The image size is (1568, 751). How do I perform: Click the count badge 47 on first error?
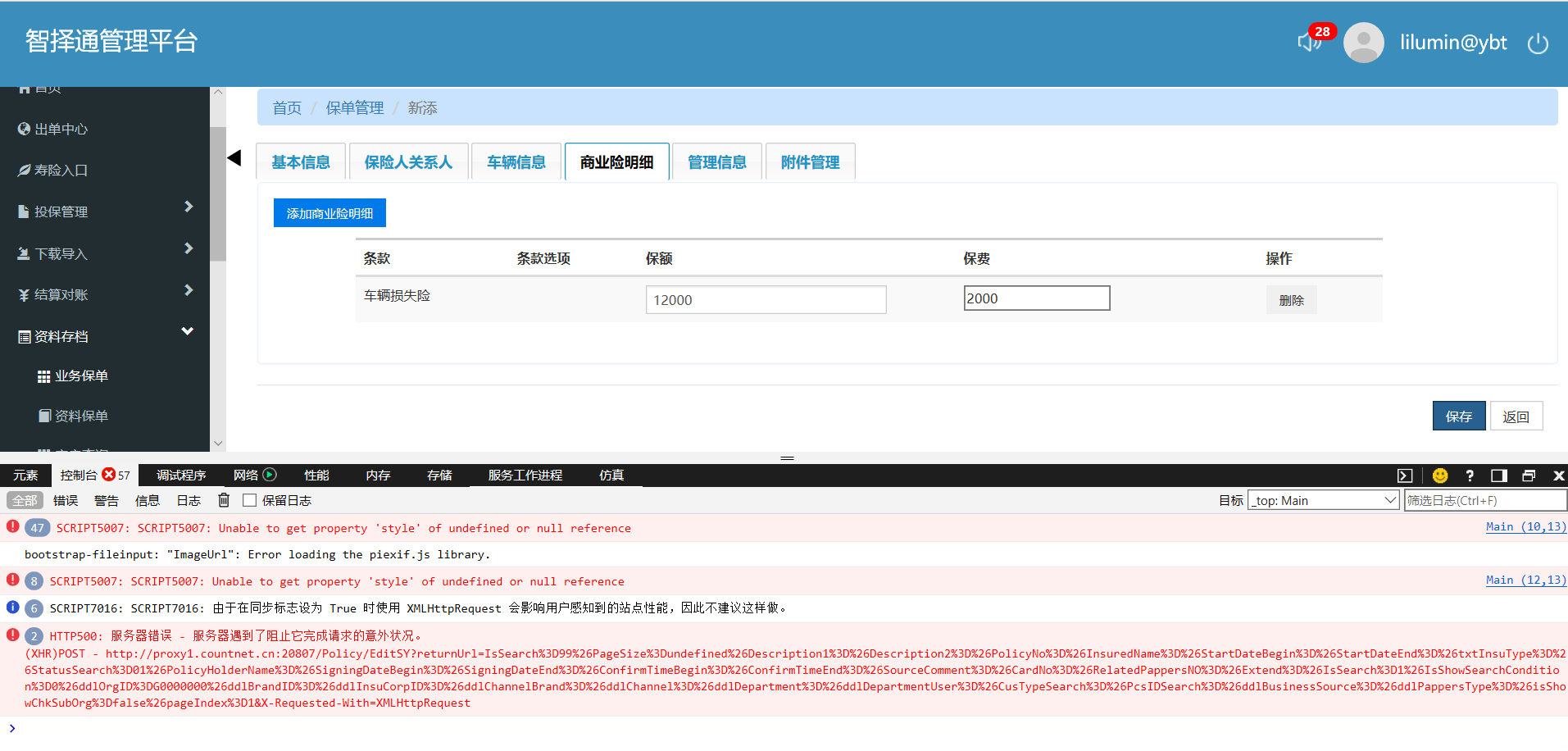coord(38,528)
